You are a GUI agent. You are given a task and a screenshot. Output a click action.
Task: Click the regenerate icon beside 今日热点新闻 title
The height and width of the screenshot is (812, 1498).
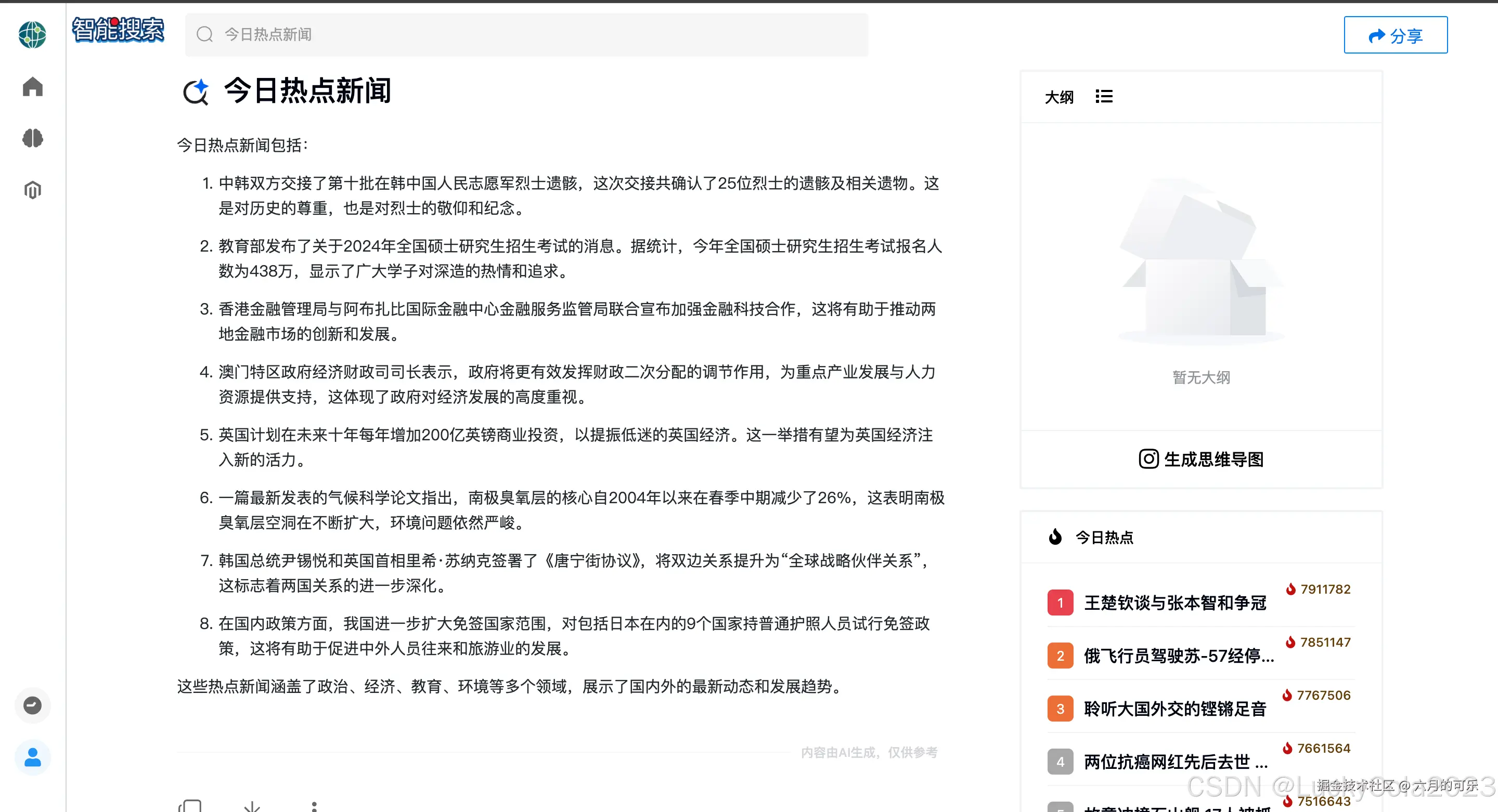coord(197,90)
